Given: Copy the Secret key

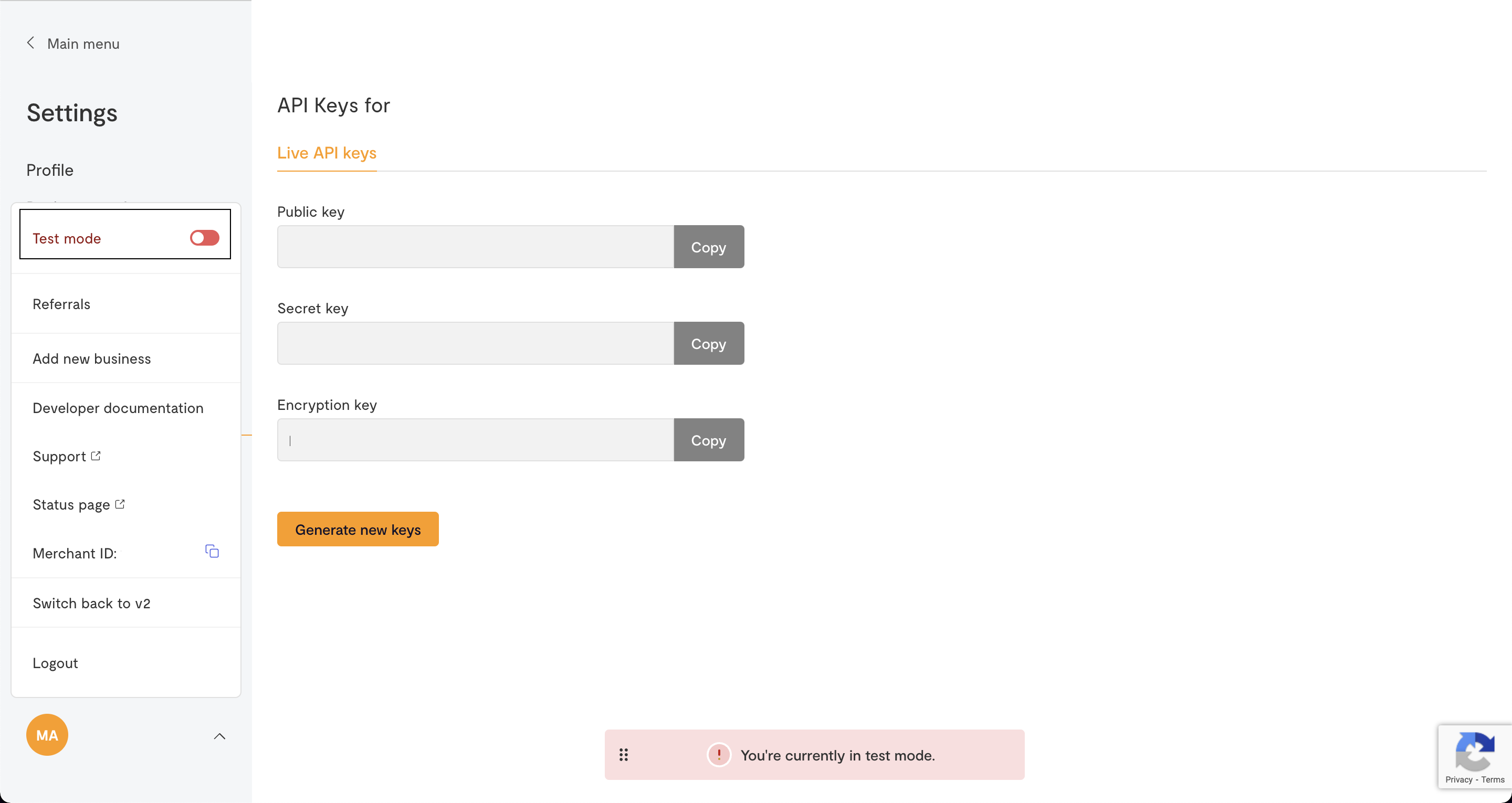Looking at the screenshot, I should pyautogui.click(x=708, y=343).
